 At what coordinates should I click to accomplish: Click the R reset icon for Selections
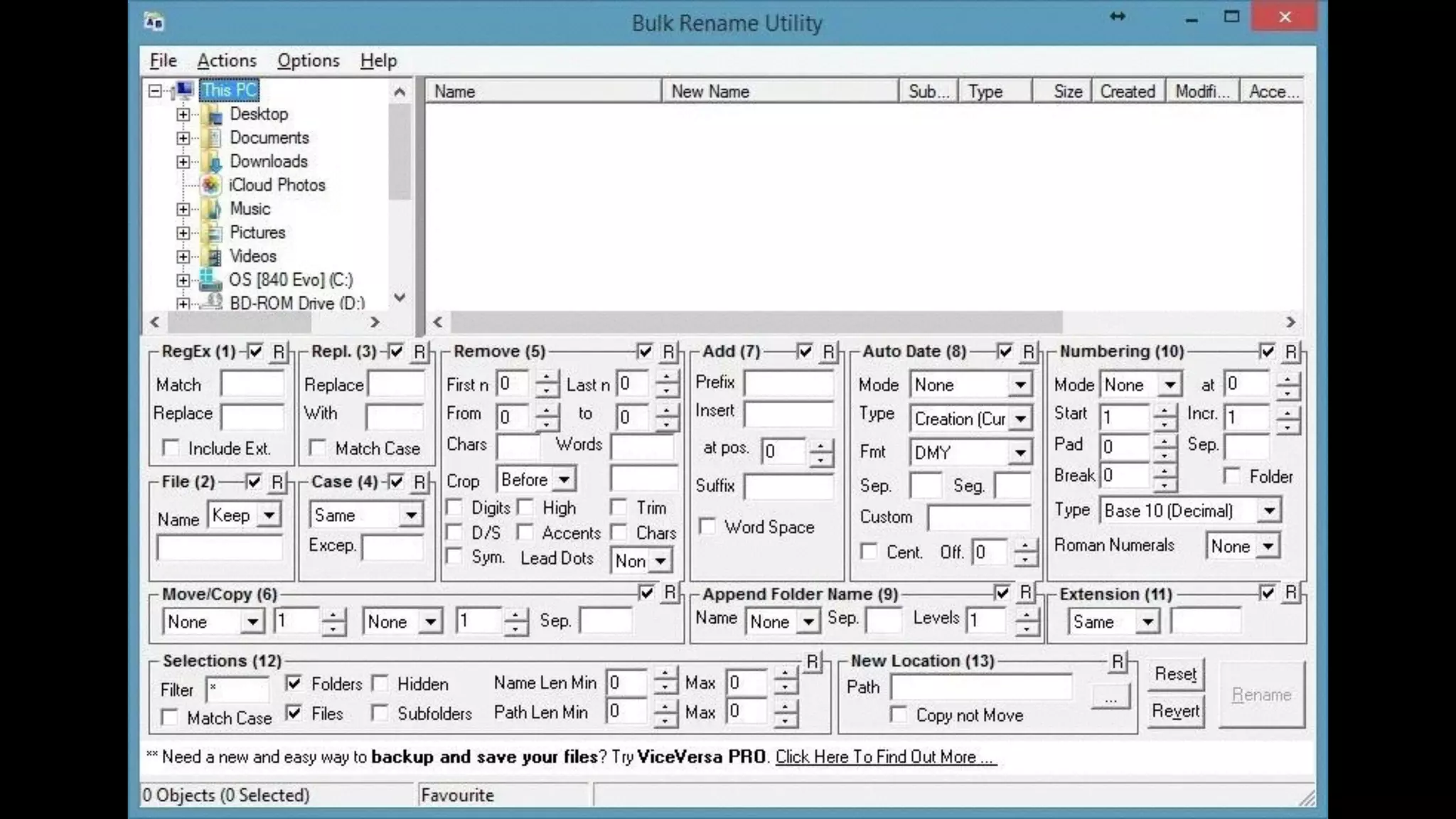[x=813, y=662]
